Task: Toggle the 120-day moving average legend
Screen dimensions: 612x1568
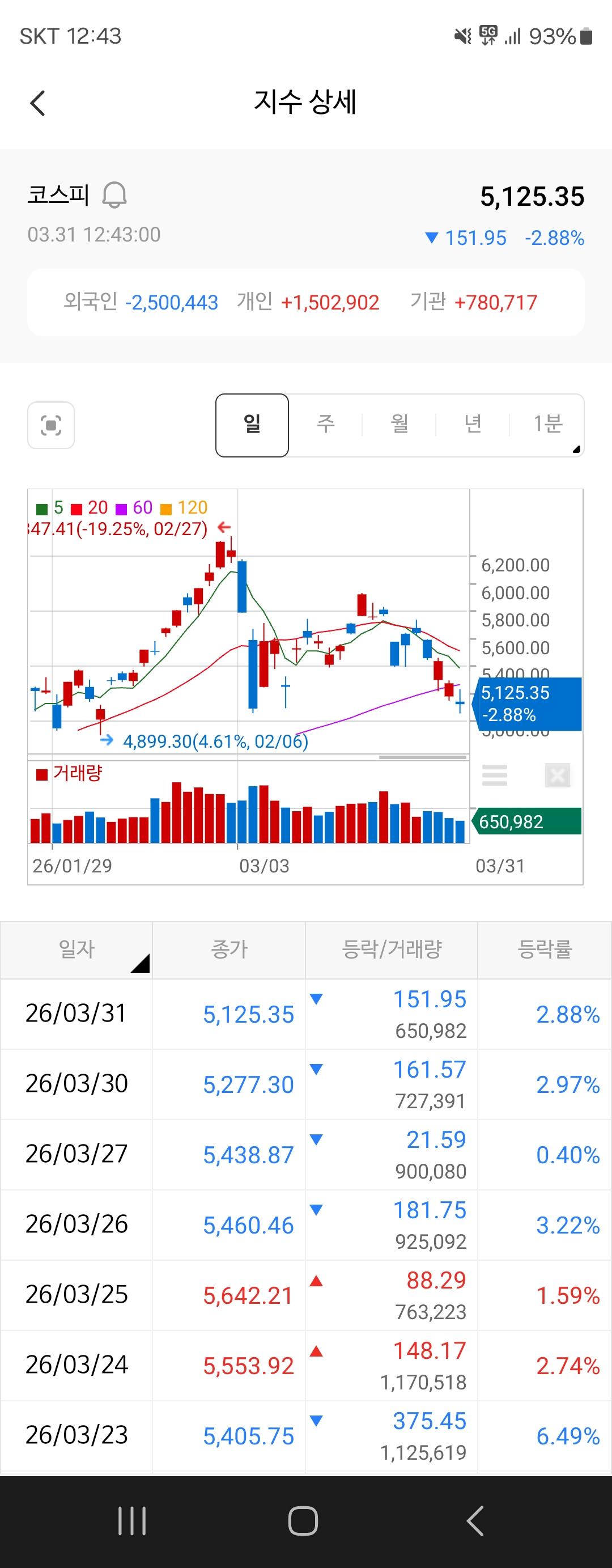Action: point(184,508)
